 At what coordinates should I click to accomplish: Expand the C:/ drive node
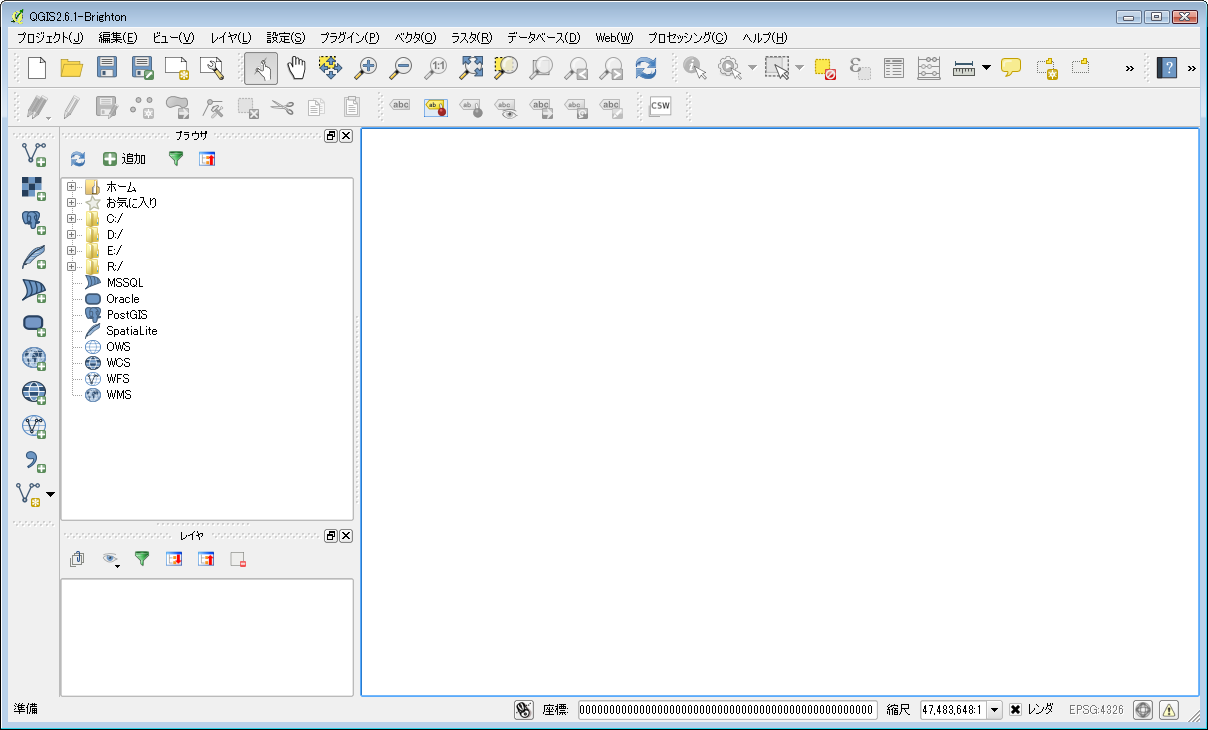(x=71, y=219)
